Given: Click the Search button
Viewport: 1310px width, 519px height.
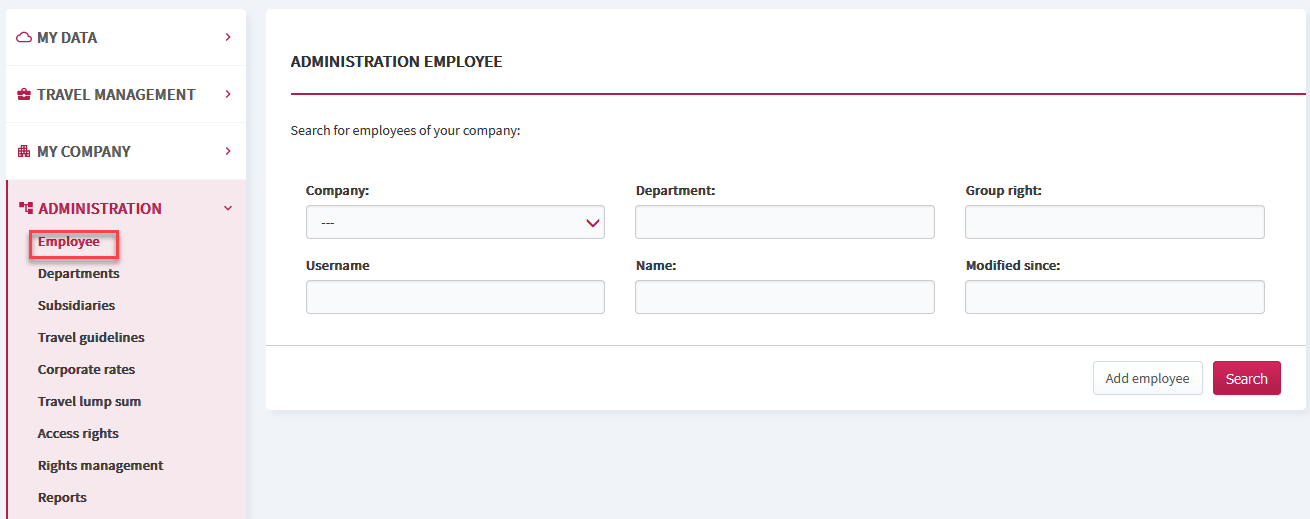Looking at the screenshot, I should point(1247,378).
